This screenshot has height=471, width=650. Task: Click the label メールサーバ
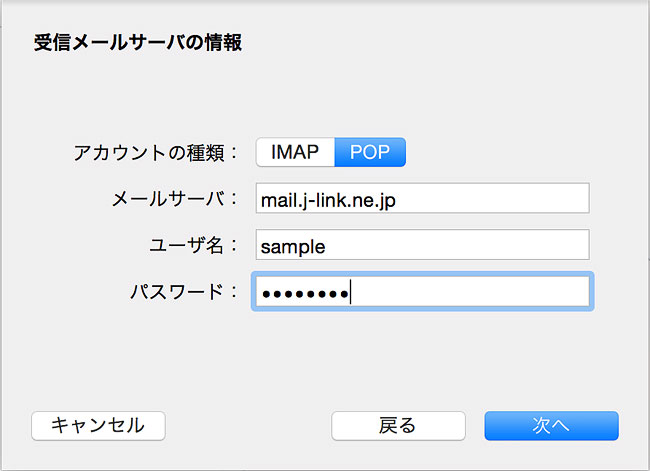pyautogui.click(x=175, y=199)
